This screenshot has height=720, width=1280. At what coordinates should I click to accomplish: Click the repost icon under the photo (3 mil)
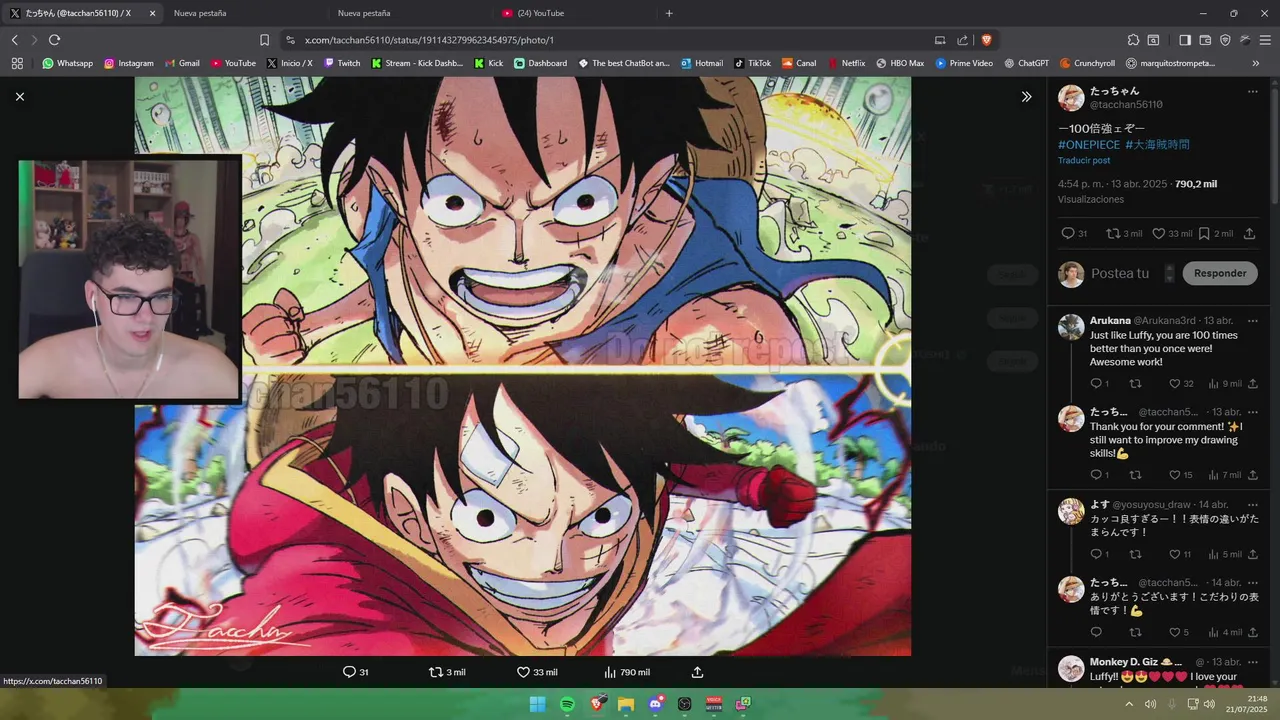[435, 672]
